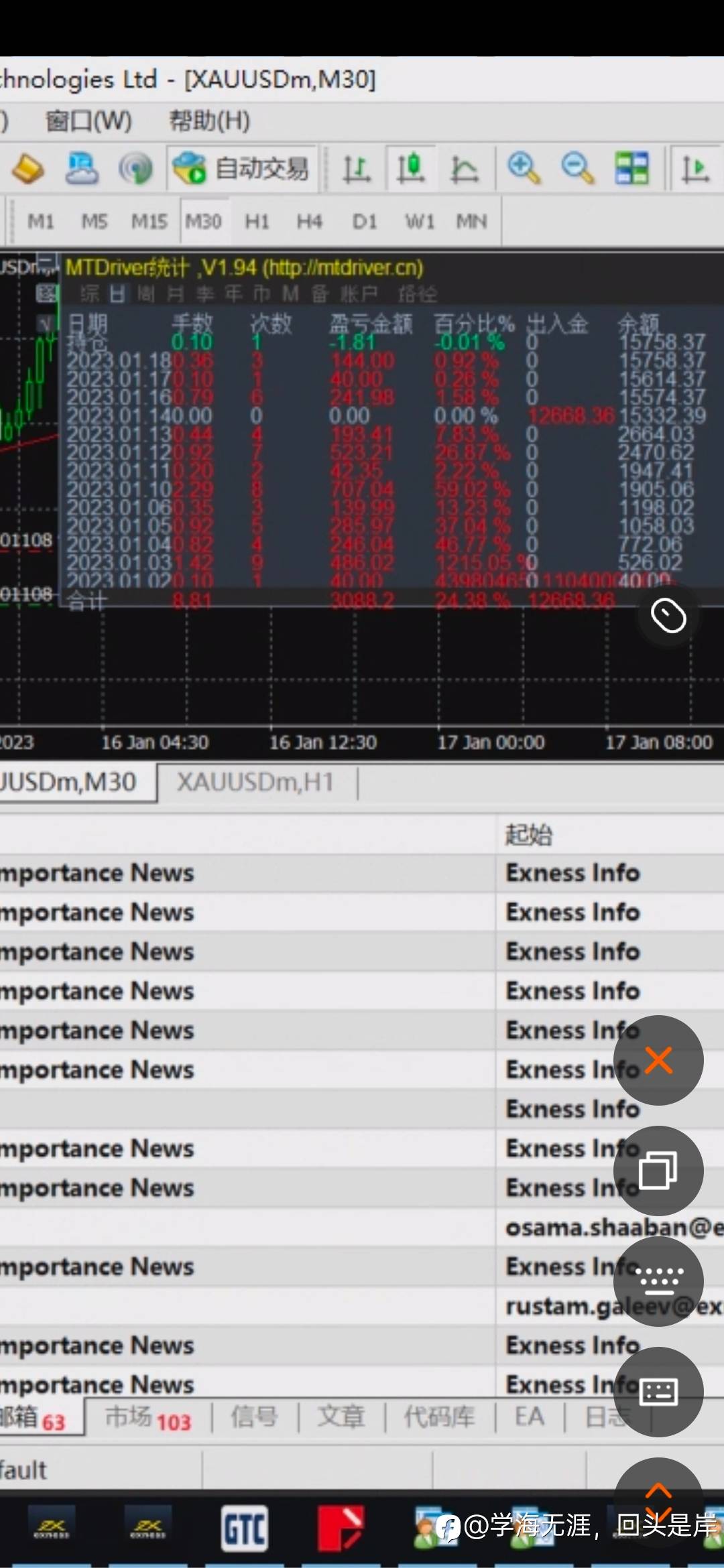724x1568 pixels.
Task: Click the yellow tag order icon in toolbar
Action: pyautogui.click(x=27, y=168)
